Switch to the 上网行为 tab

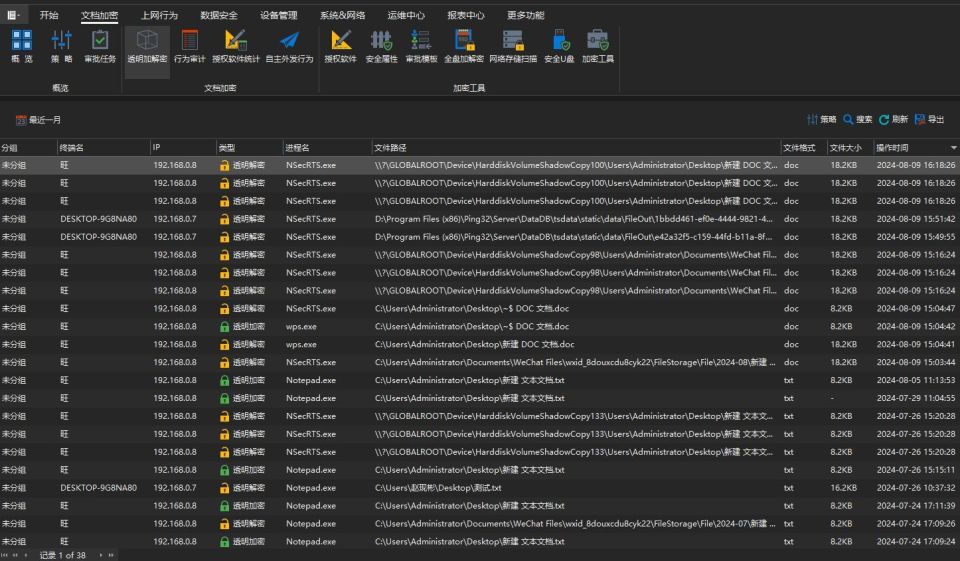[x=159, y=15]
